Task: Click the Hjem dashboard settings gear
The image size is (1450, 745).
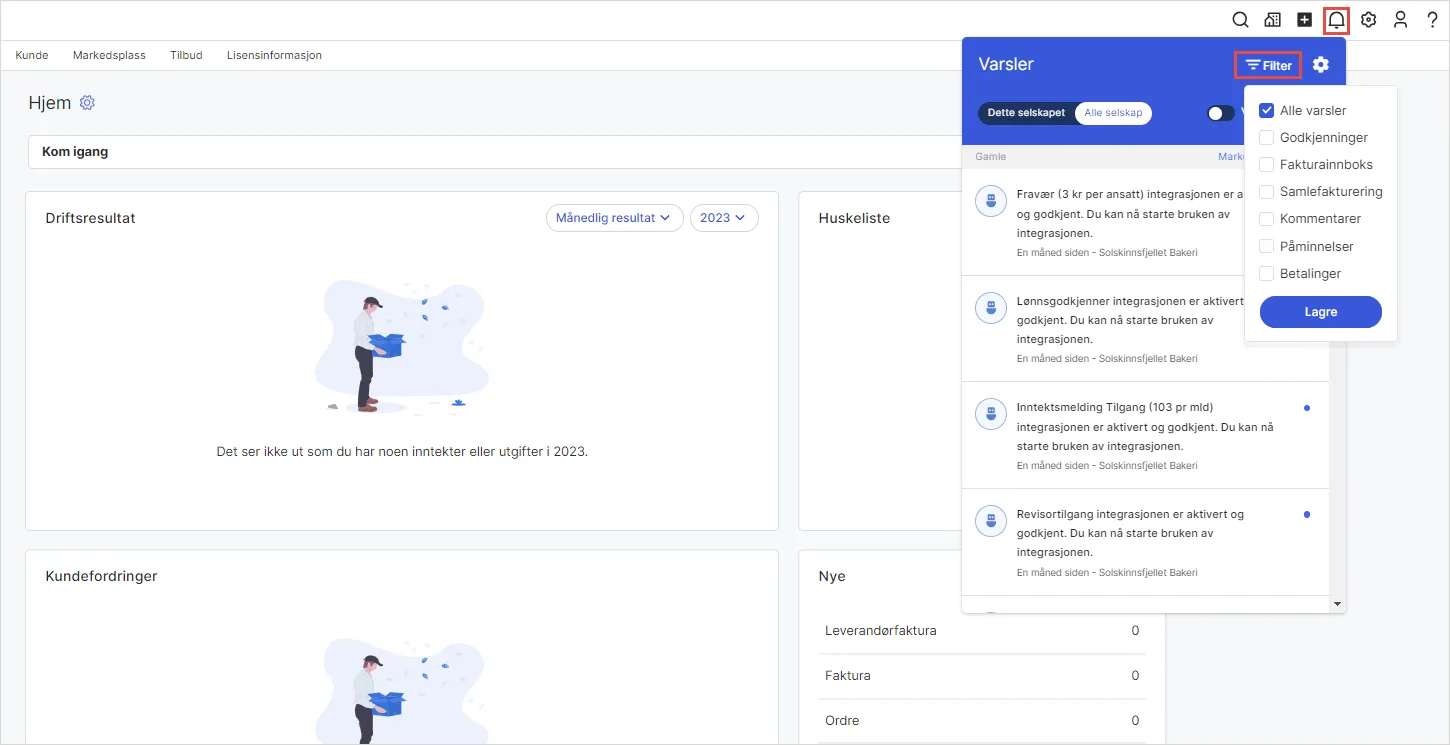Action: [x=87, y=103]
